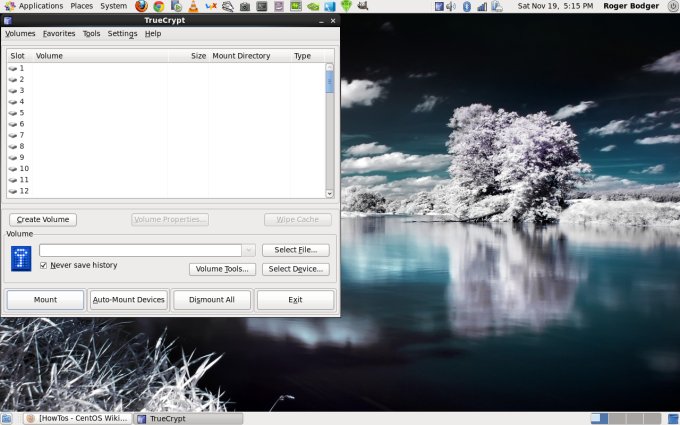Image resolution: width=680 pixels, height=425 pixels.
Task: Click the slot list vertical scrollbar
Action: point(330,130)
